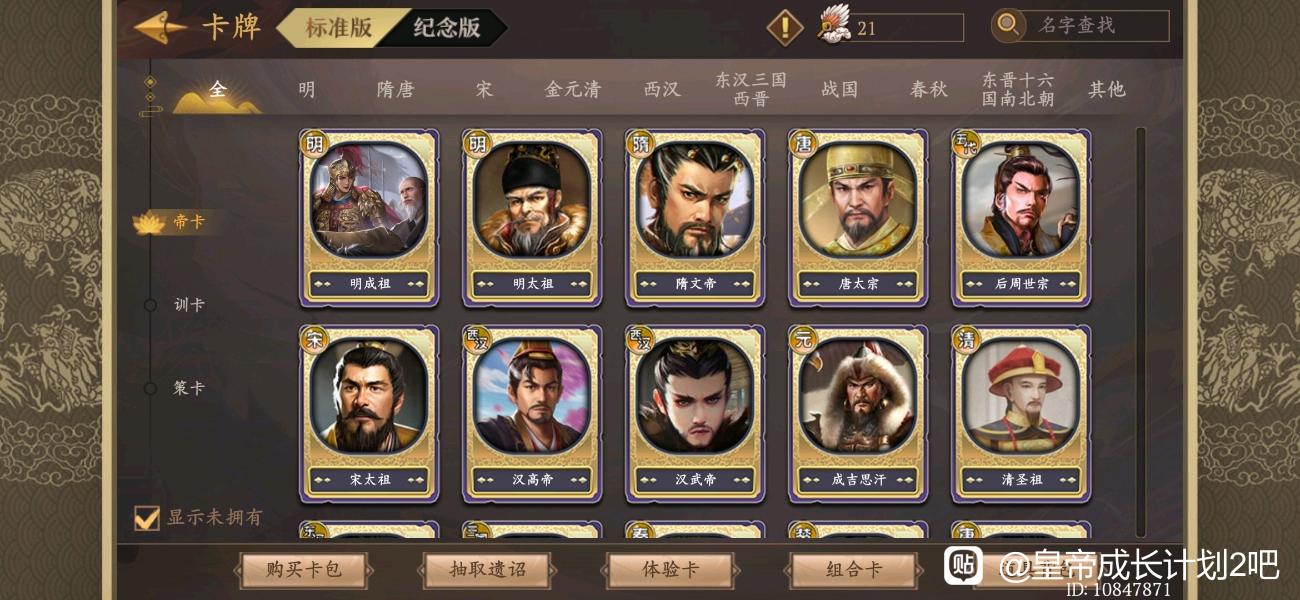1300x600 pixels.
Task: Click the feather fan currency icon
Action: [x=833, y=25]
